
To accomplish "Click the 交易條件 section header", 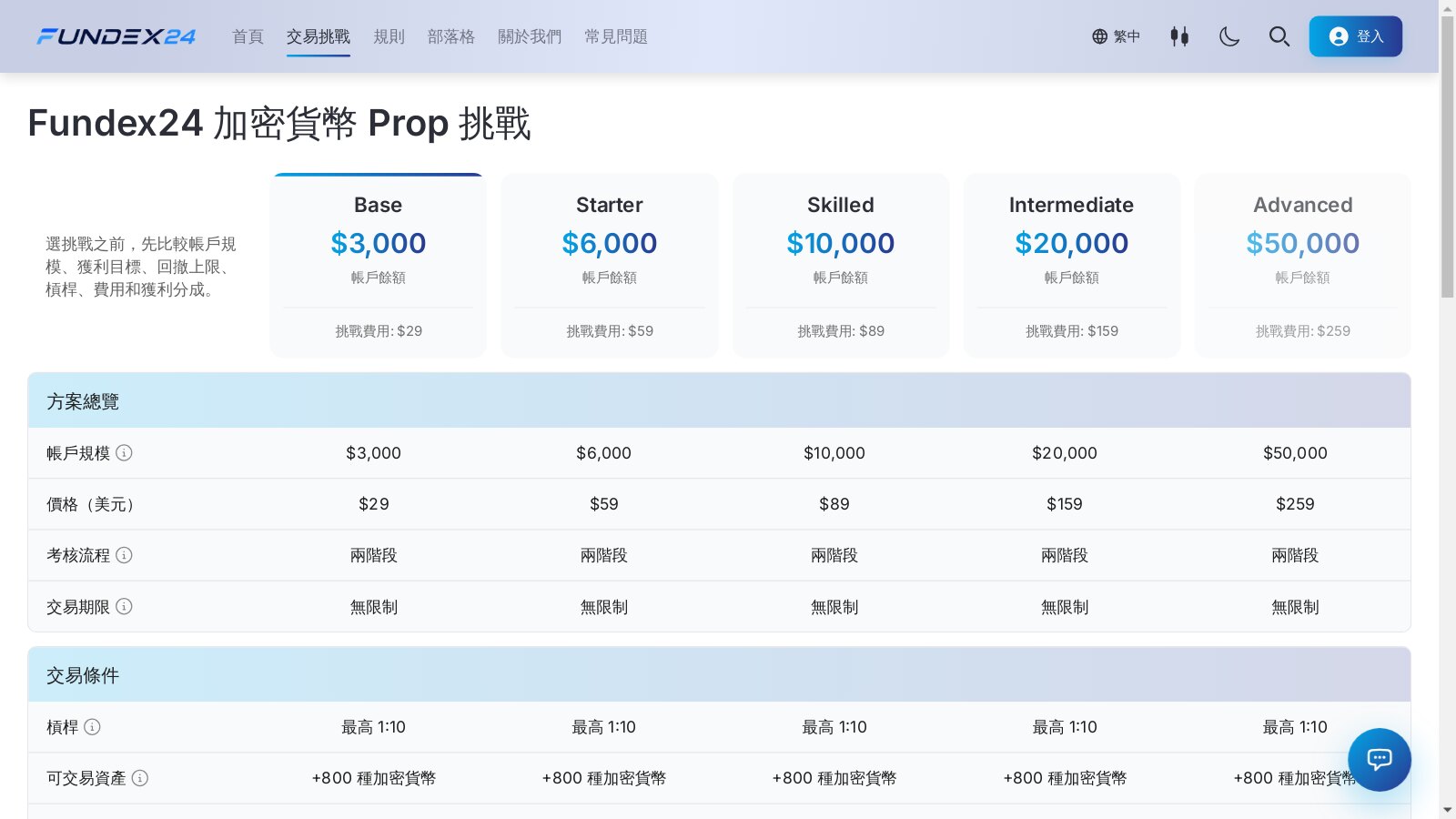I will tap(719, 674).
